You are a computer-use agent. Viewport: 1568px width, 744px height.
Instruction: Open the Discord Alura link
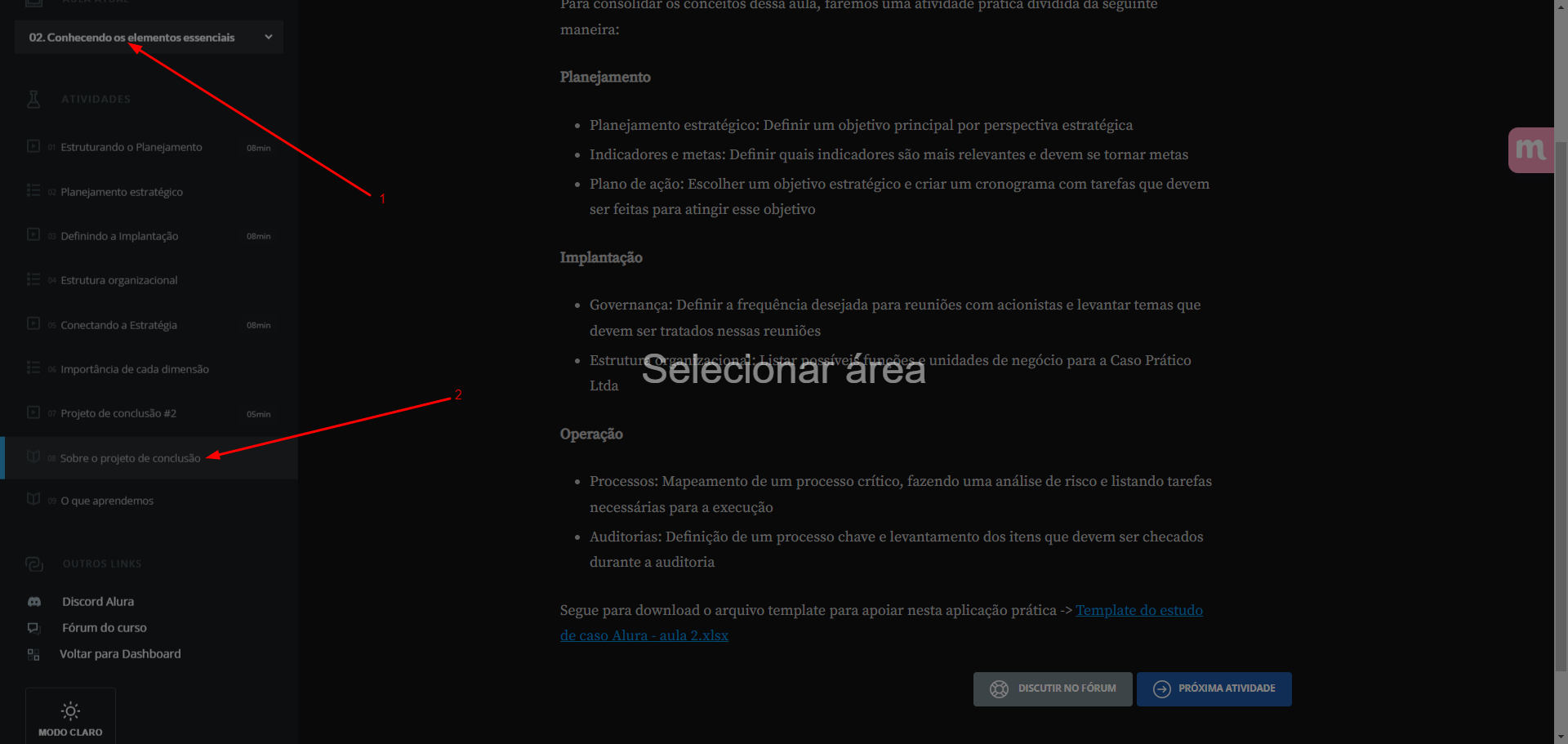tap(98, 602)
